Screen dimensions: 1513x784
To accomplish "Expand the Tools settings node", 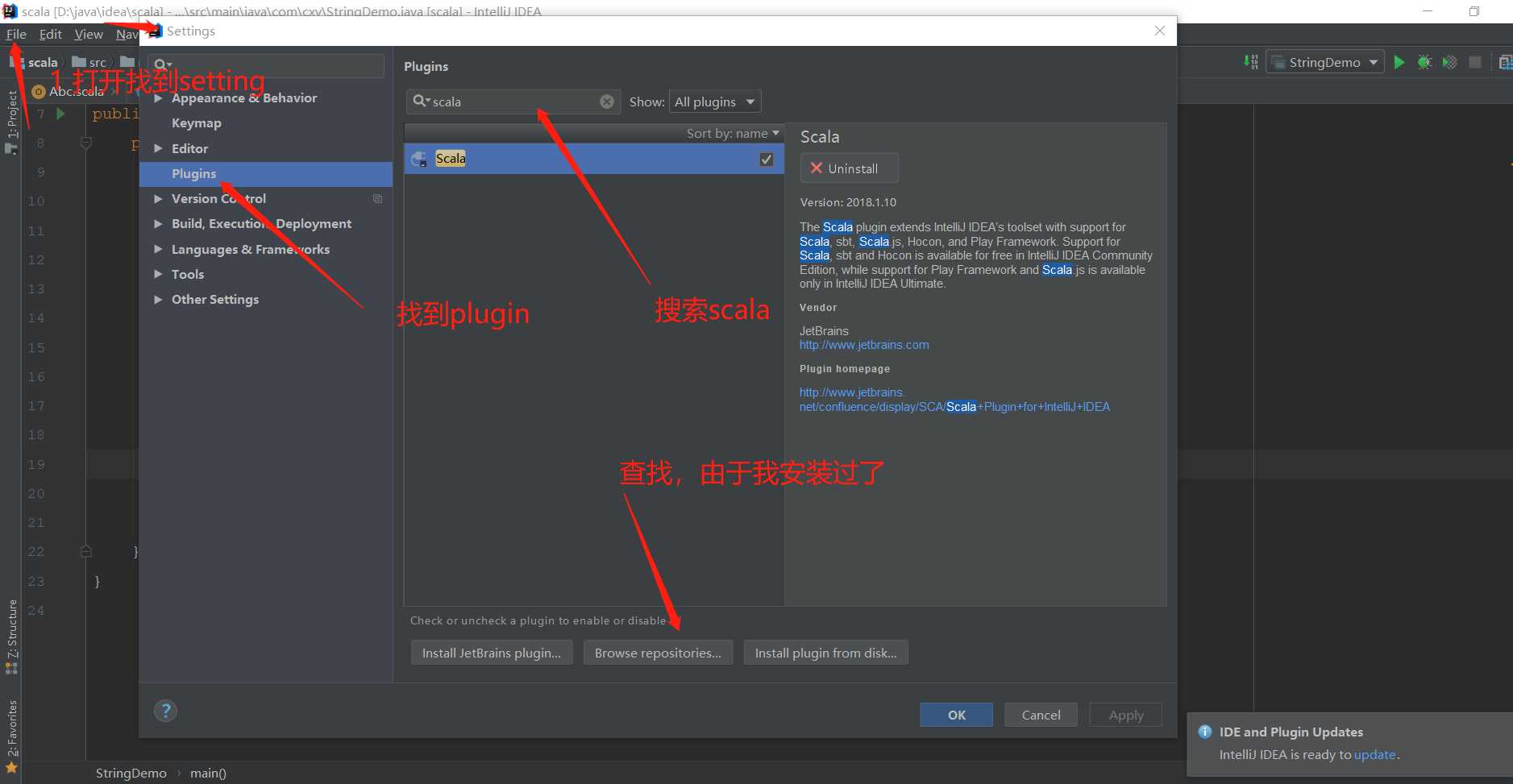I will pos(158,275).
